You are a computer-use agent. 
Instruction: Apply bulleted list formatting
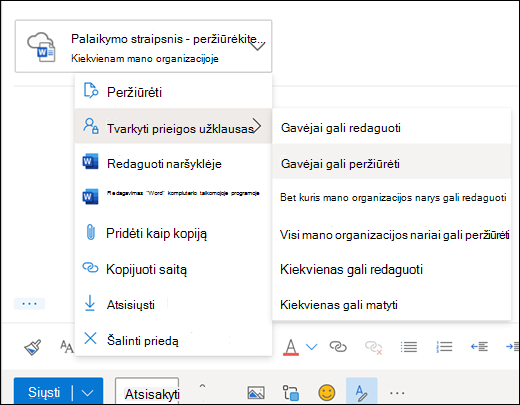coord(409,347)
